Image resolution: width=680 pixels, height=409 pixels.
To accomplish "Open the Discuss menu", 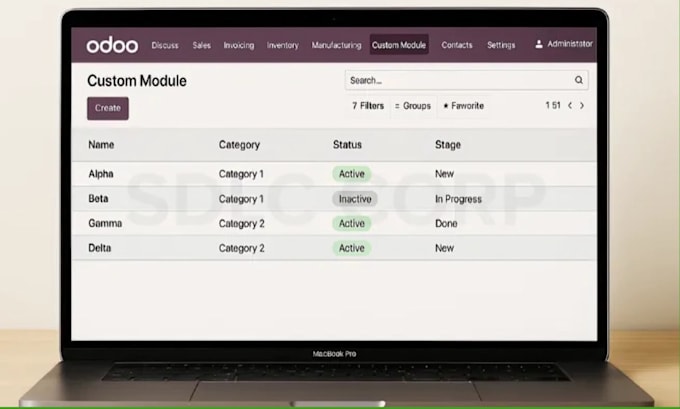I will (x=165, y=45).
